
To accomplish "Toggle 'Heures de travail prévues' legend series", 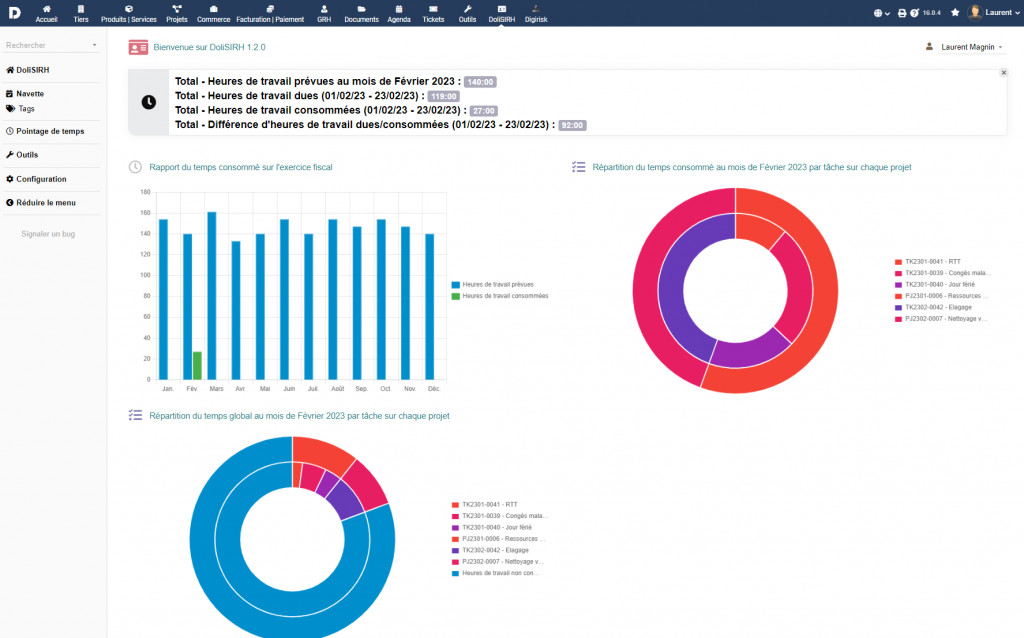I will click(497, 285).
